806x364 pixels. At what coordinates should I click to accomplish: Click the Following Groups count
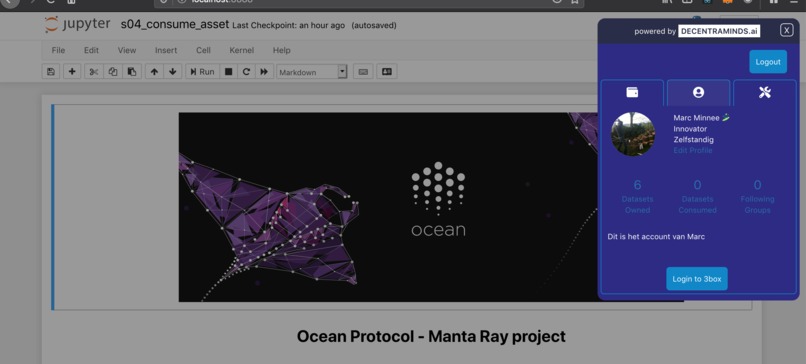tap(758, 185)
